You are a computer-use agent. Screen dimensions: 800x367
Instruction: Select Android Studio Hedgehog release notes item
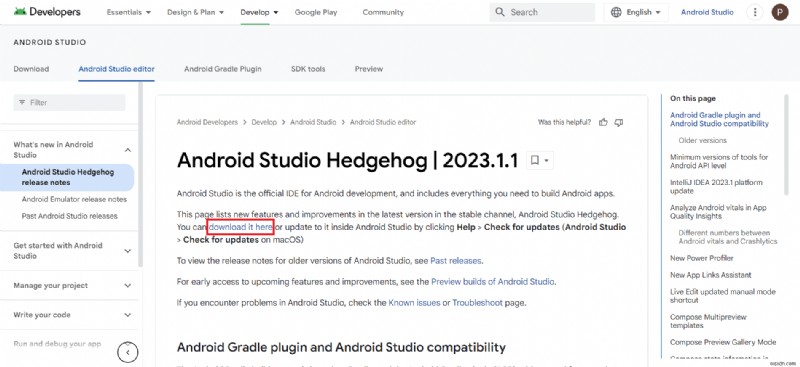[67, 177]
